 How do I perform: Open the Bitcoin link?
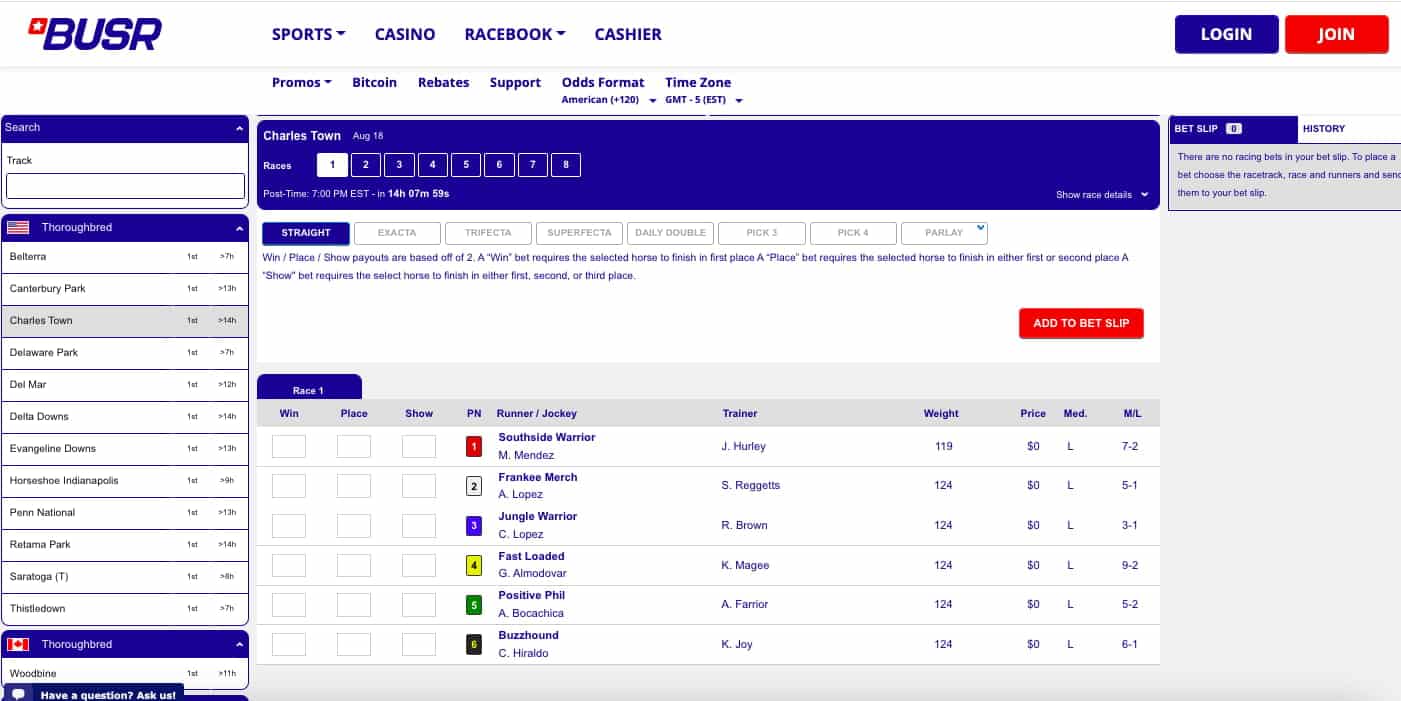pyautogui.click(x=375, y=83)
